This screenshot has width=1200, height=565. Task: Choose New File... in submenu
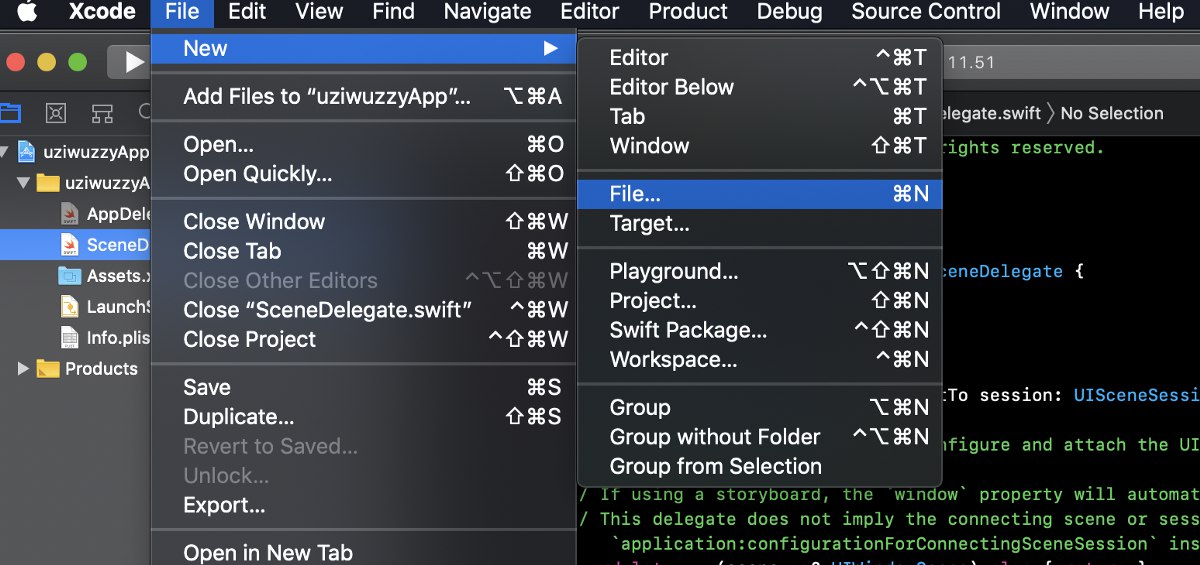tap(759, 194)
